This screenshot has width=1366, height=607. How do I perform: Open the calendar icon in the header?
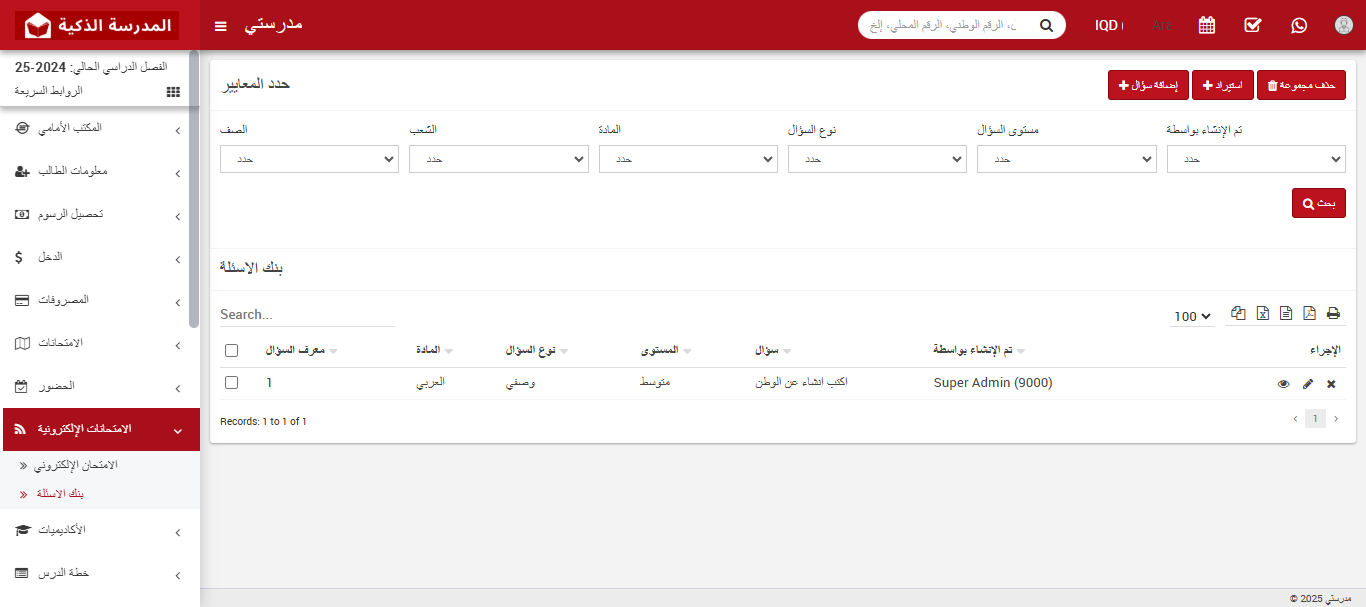point(1206,25)
